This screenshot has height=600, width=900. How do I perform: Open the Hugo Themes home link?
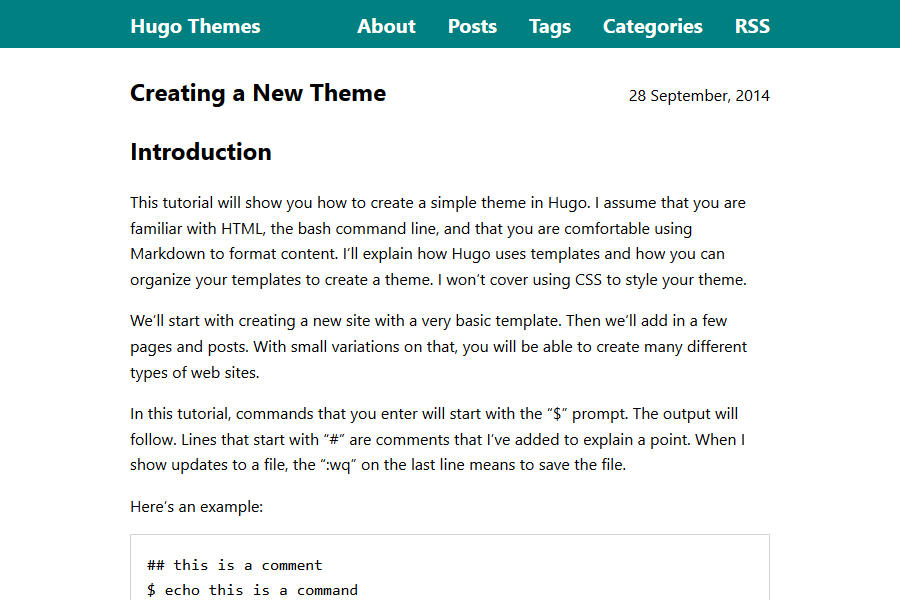click(195, 27)
